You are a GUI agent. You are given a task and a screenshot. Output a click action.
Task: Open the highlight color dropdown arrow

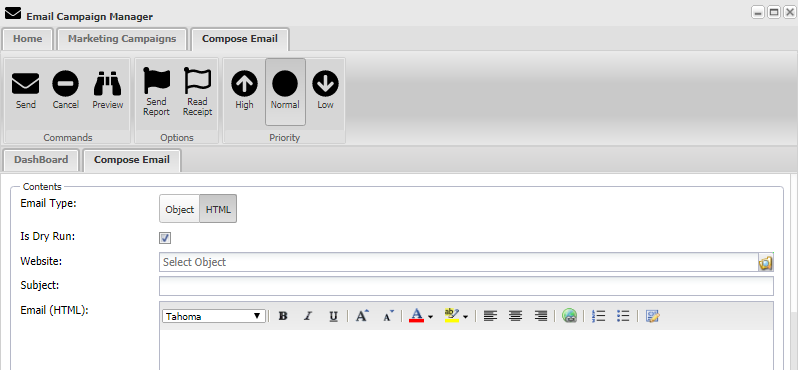[x=465, y=317]
